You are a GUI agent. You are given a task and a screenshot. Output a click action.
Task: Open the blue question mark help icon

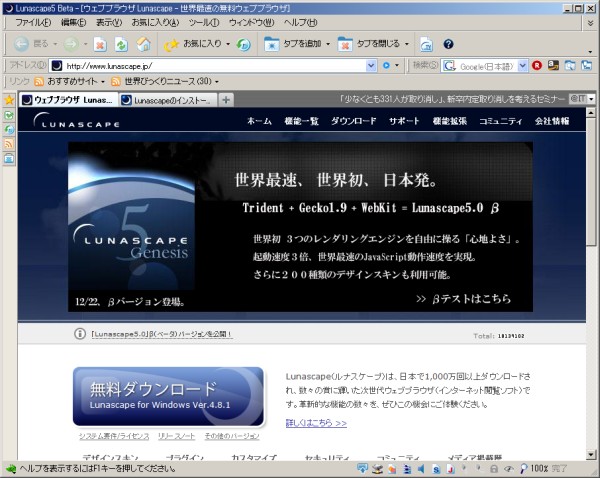(x=448, y=44)
